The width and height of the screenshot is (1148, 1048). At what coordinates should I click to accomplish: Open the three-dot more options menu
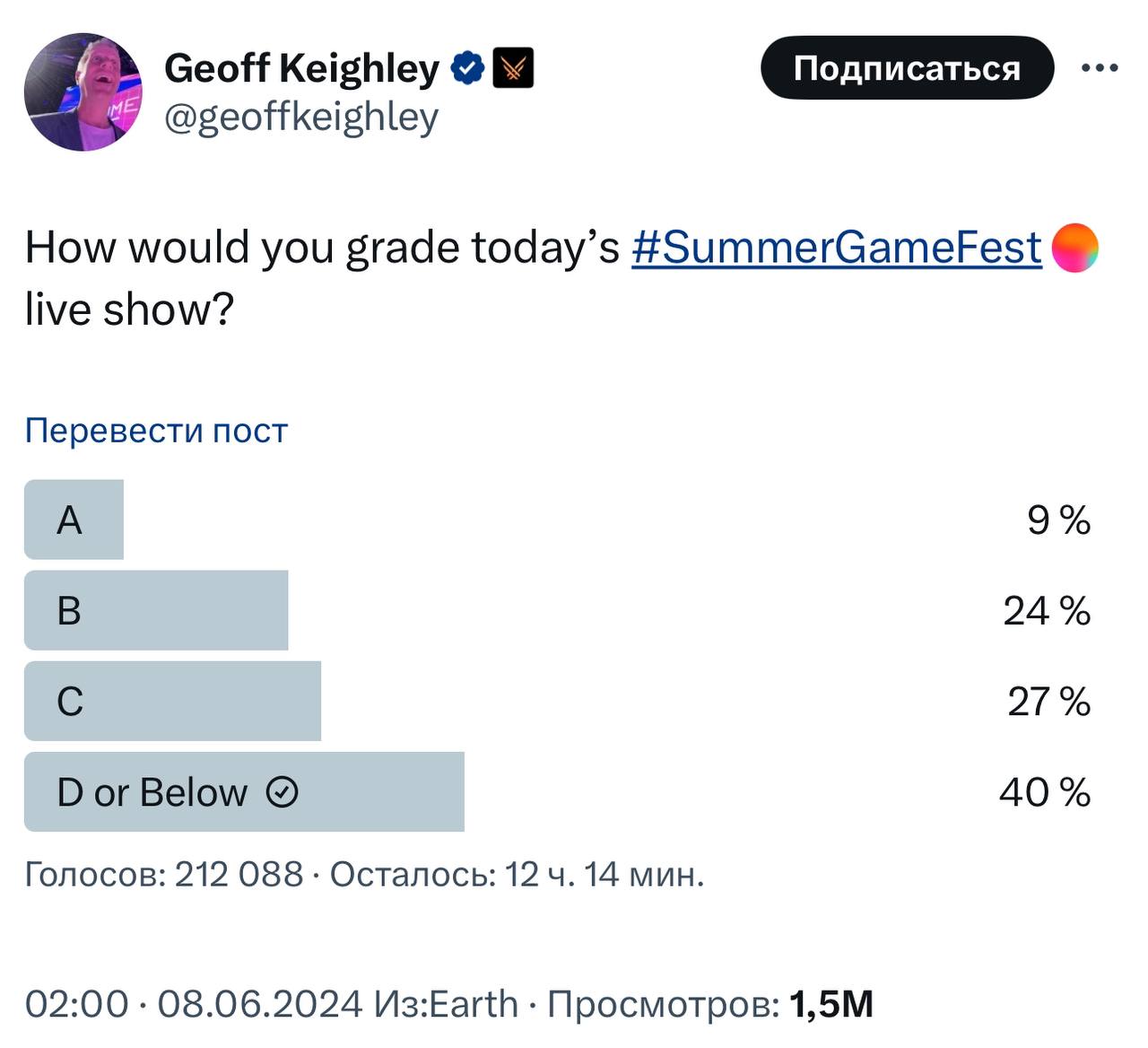pos(1100,68)
